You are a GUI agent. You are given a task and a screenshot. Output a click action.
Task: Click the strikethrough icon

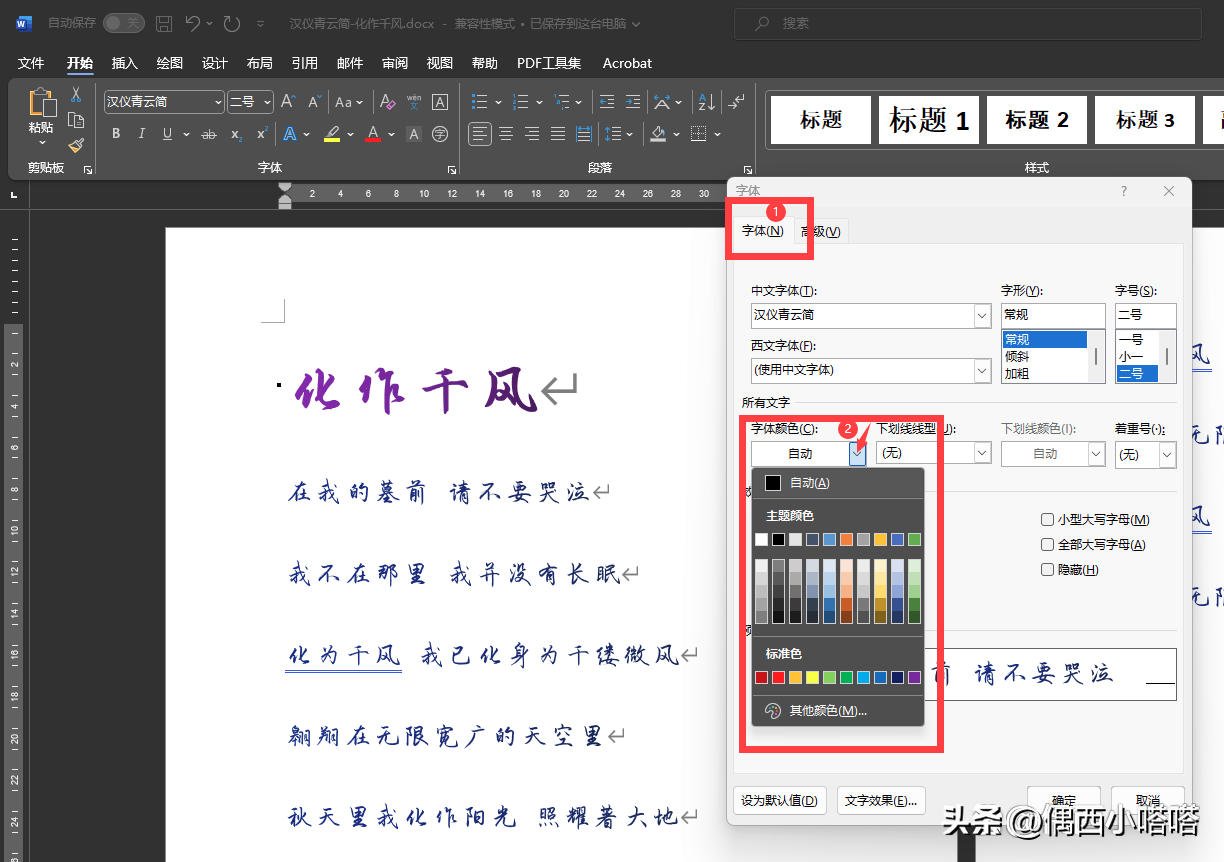point(209,134)
